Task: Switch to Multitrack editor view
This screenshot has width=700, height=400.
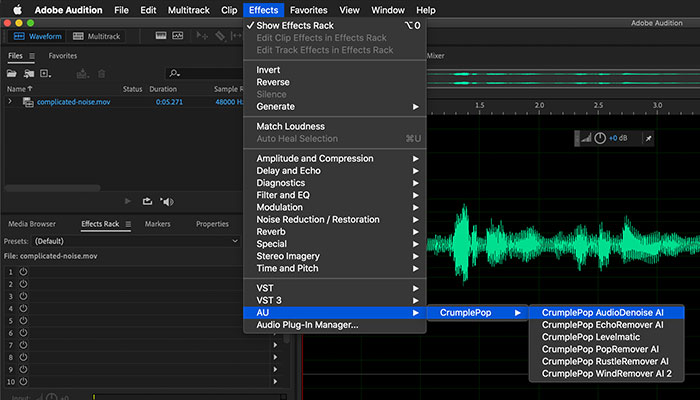Action: pos(96,36)
